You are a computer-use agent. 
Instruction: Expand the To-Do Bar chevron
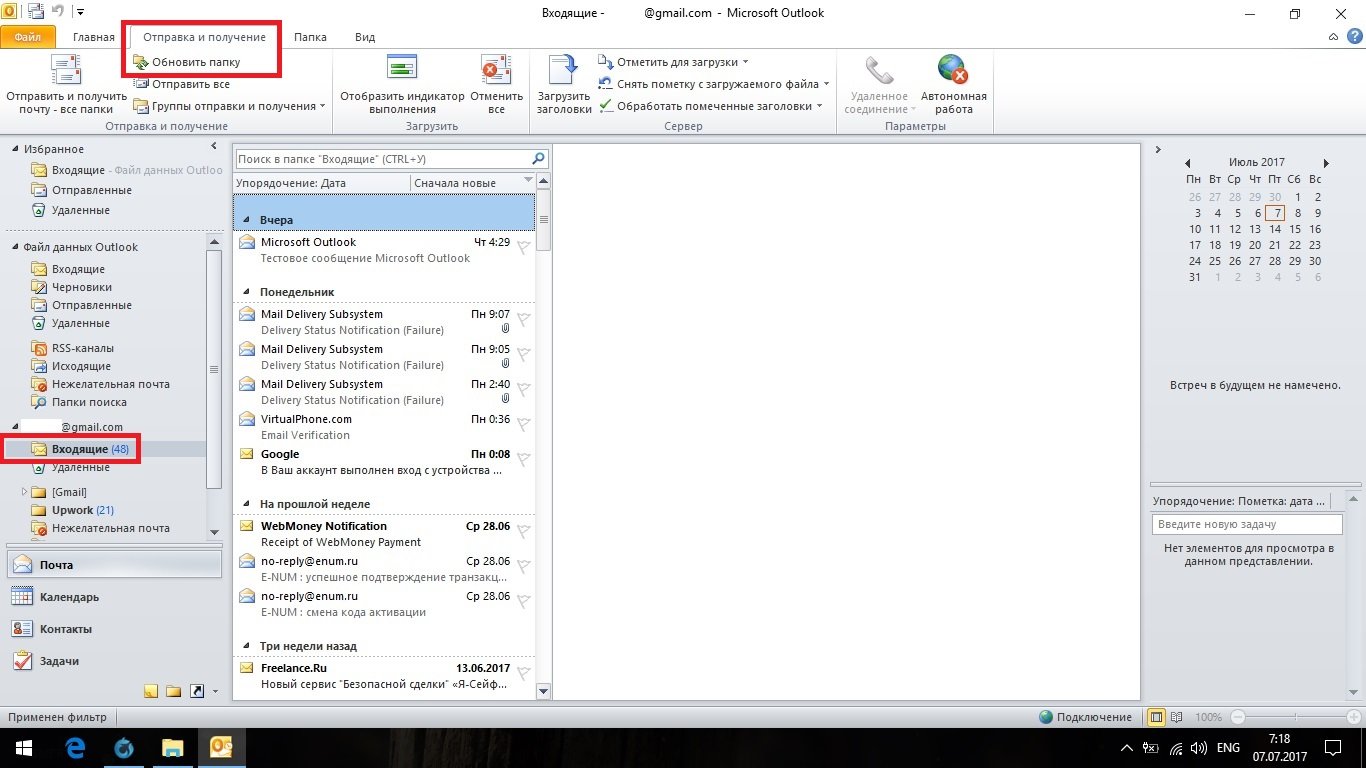tap(1158, 150)
